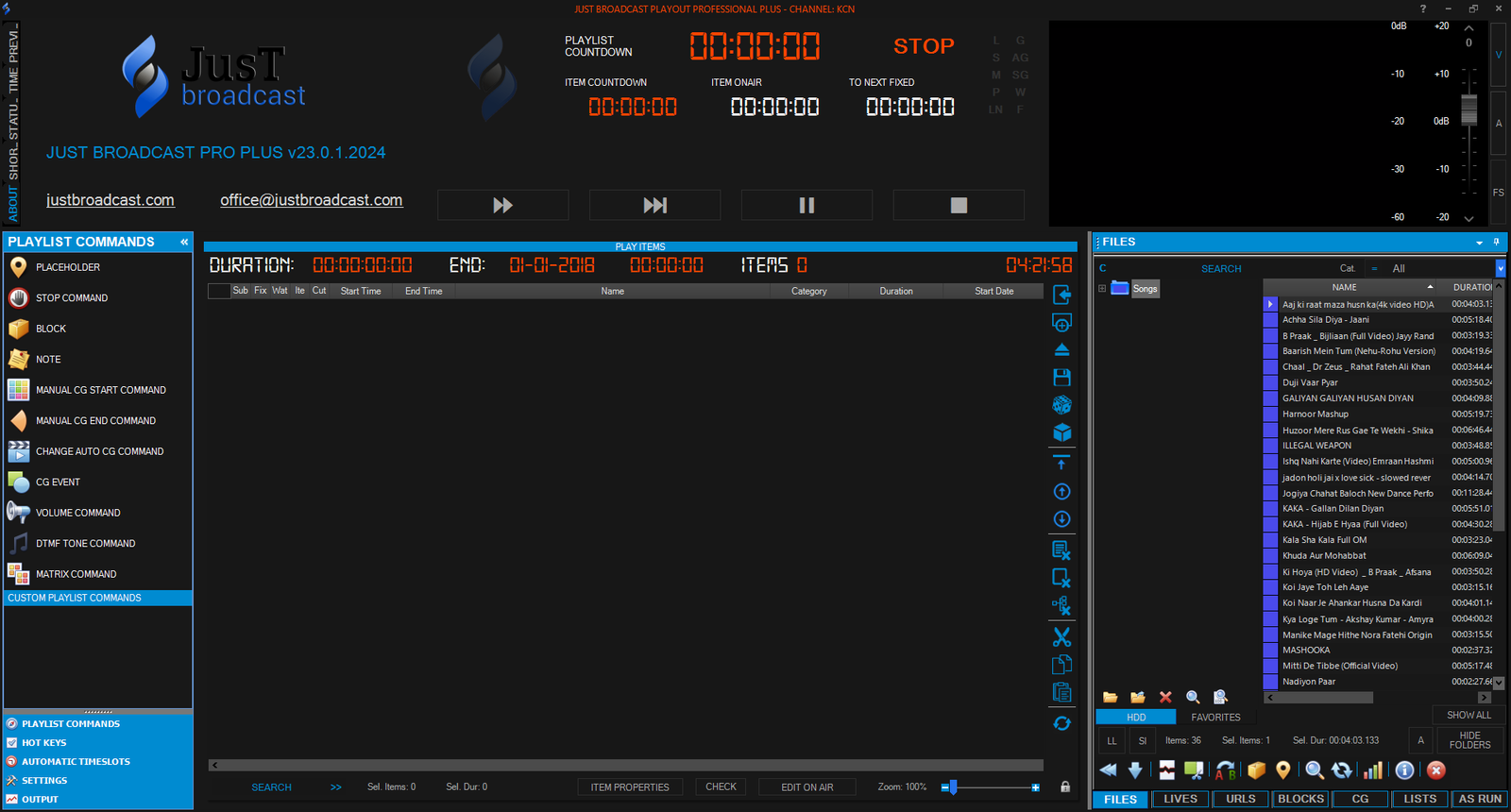Click the playlist zoom slider handle
The image size is (1511, 812).
coord(953,787)
